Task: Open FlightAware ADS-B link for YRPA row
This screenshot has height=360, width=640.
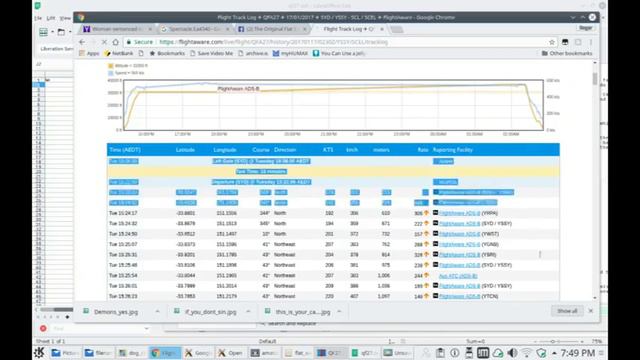Action: coord(460,213)
